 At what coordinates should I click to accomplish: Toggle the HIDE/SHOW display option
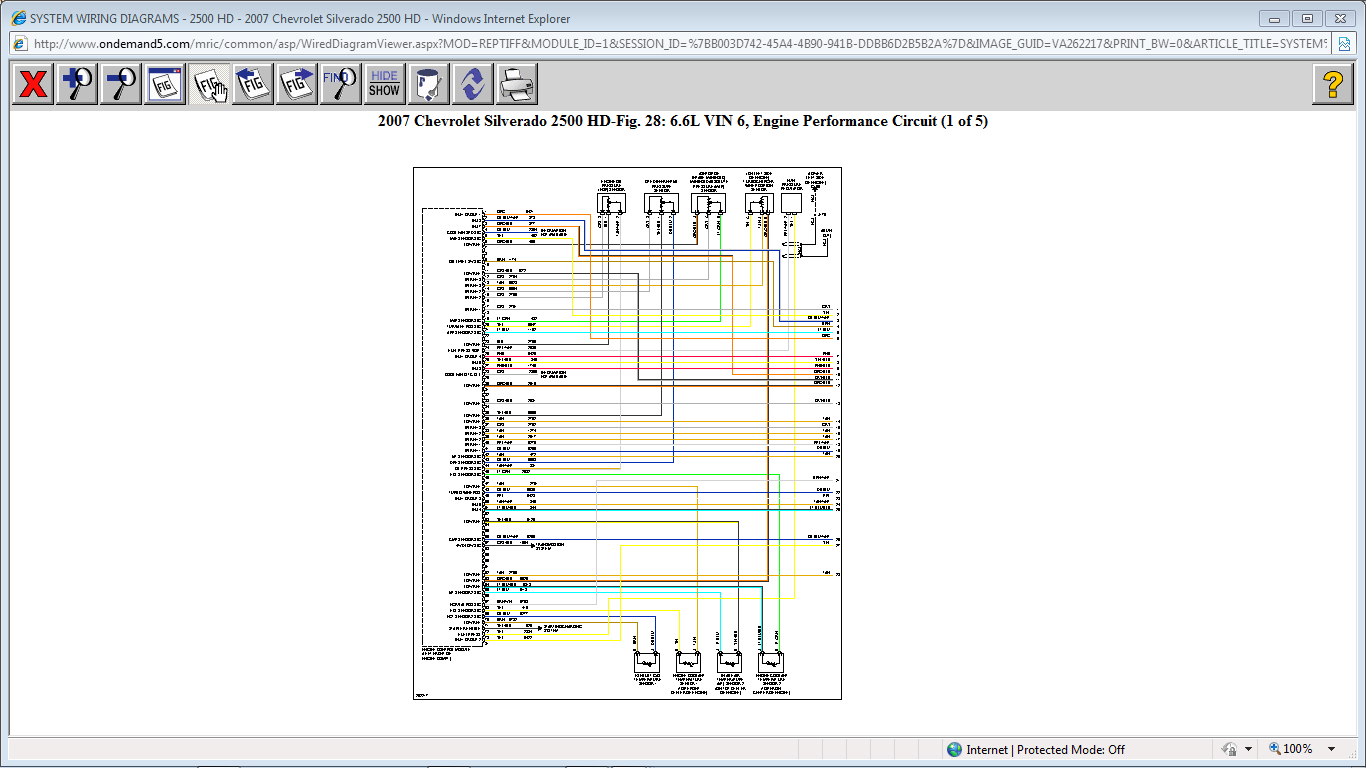coord(384,83)
